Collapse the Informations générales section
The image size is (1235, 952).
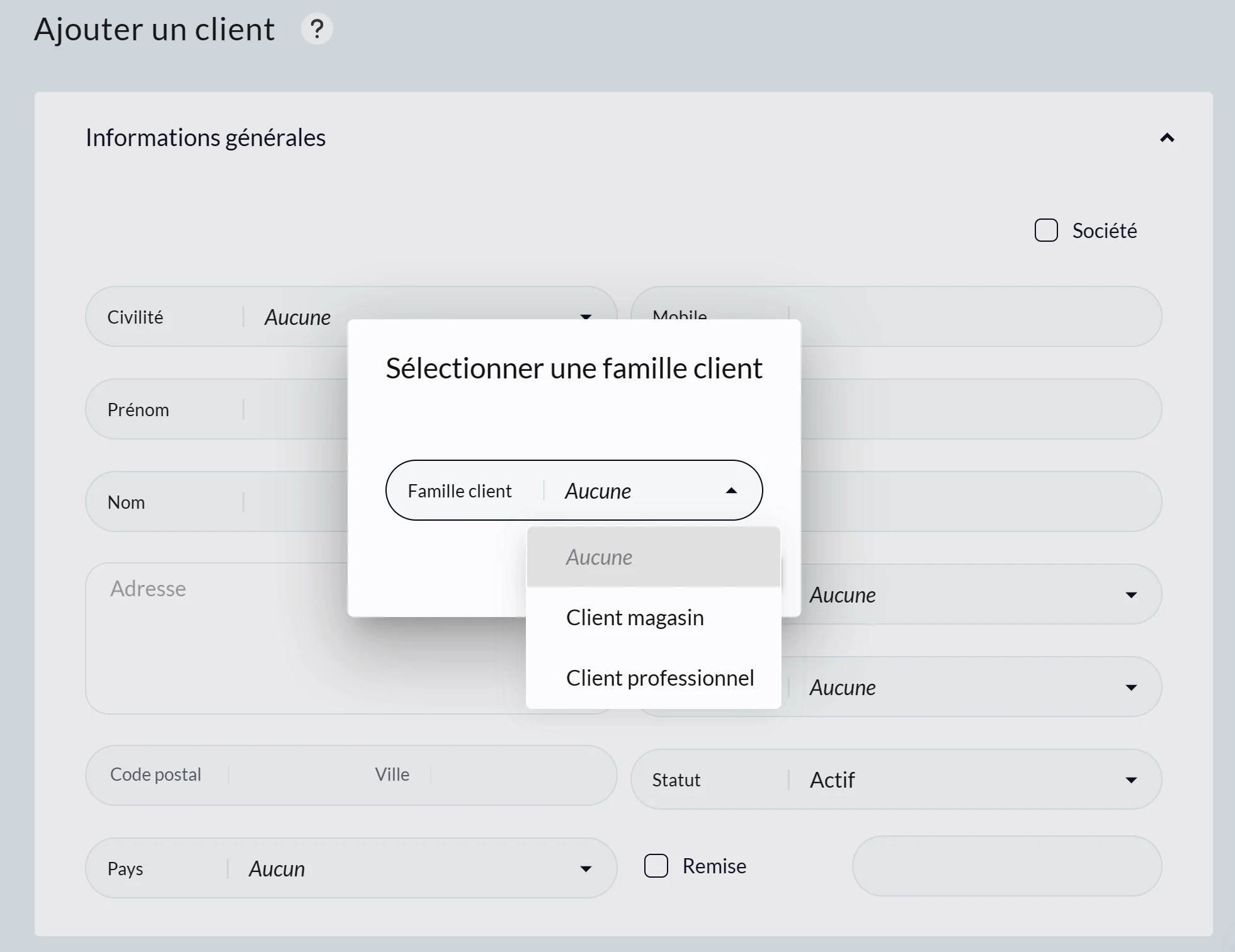coord(1166,138)
